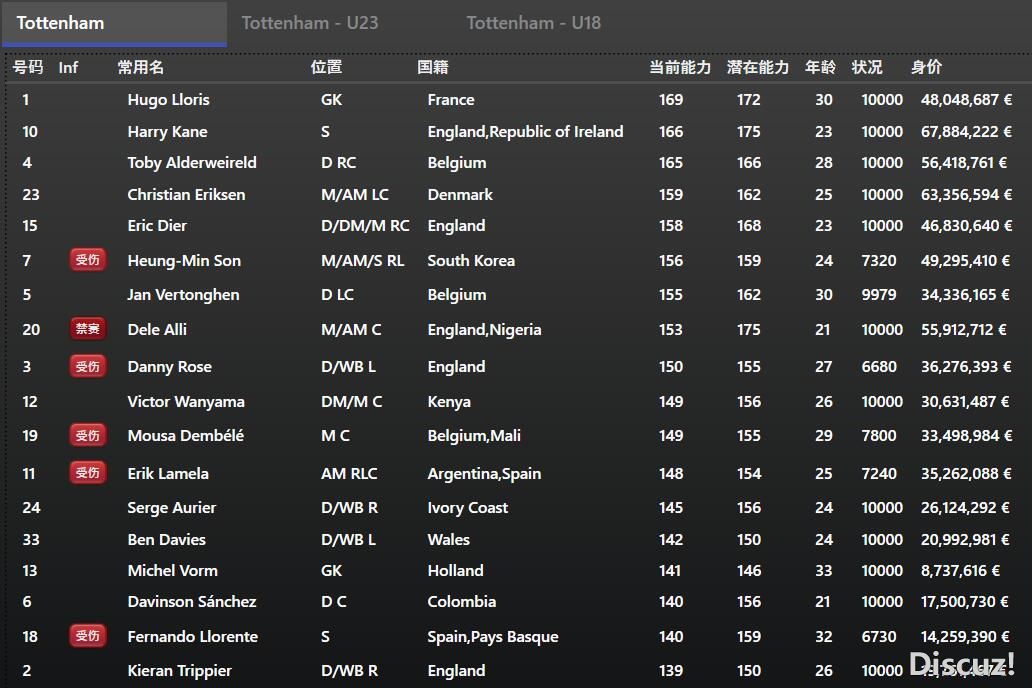Click Christian Eriksen's value 63,356,594 €
This screenshot has width=1032, height=688.
966,195
